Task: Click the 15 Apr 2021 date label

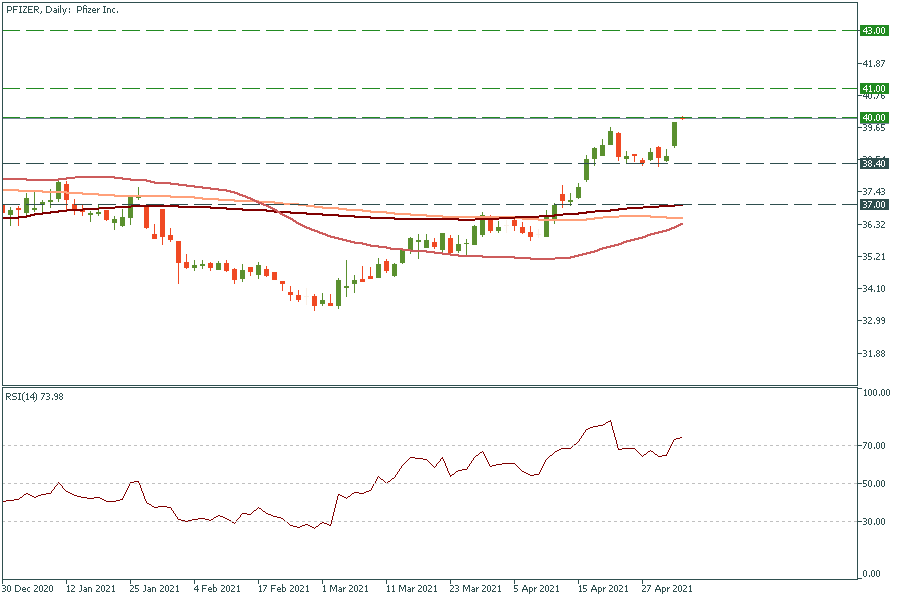Action: pyautogui.click(x=603, y=588)
